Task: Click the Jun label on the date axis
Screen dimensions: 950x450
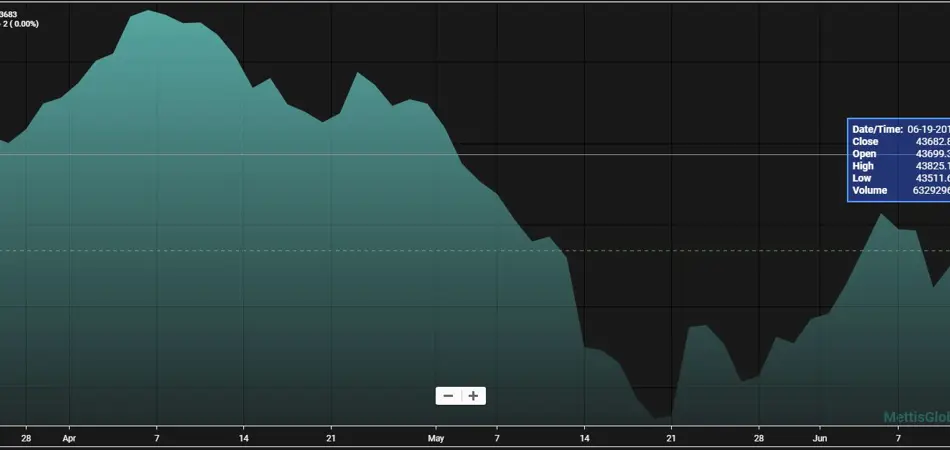Action: (820, 437)
